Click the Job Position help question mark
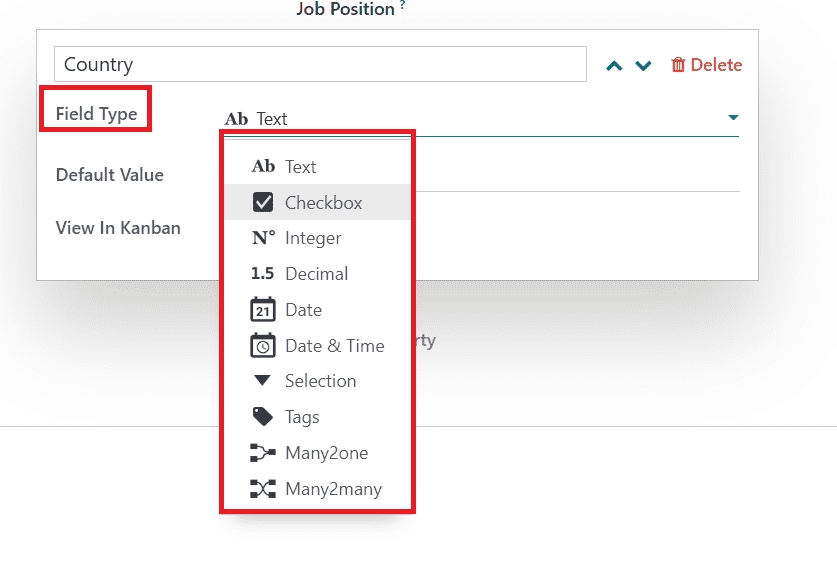The width and height of the screenshot is (837, 565). [402, 6]
